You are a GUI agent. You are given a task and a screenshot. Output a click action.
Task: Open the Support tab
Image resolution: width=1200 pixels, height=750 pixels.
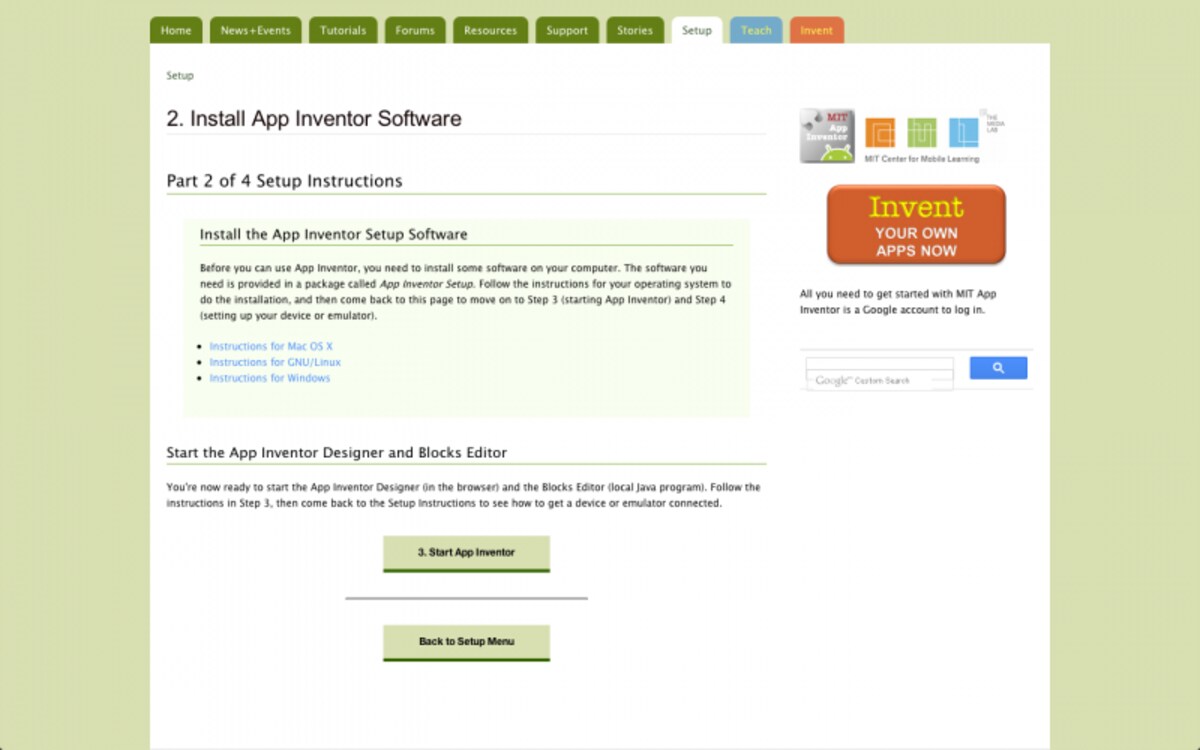coord(567,30)
